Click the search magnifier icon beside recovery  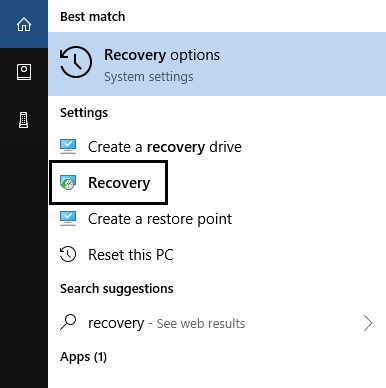coord(68,322)
